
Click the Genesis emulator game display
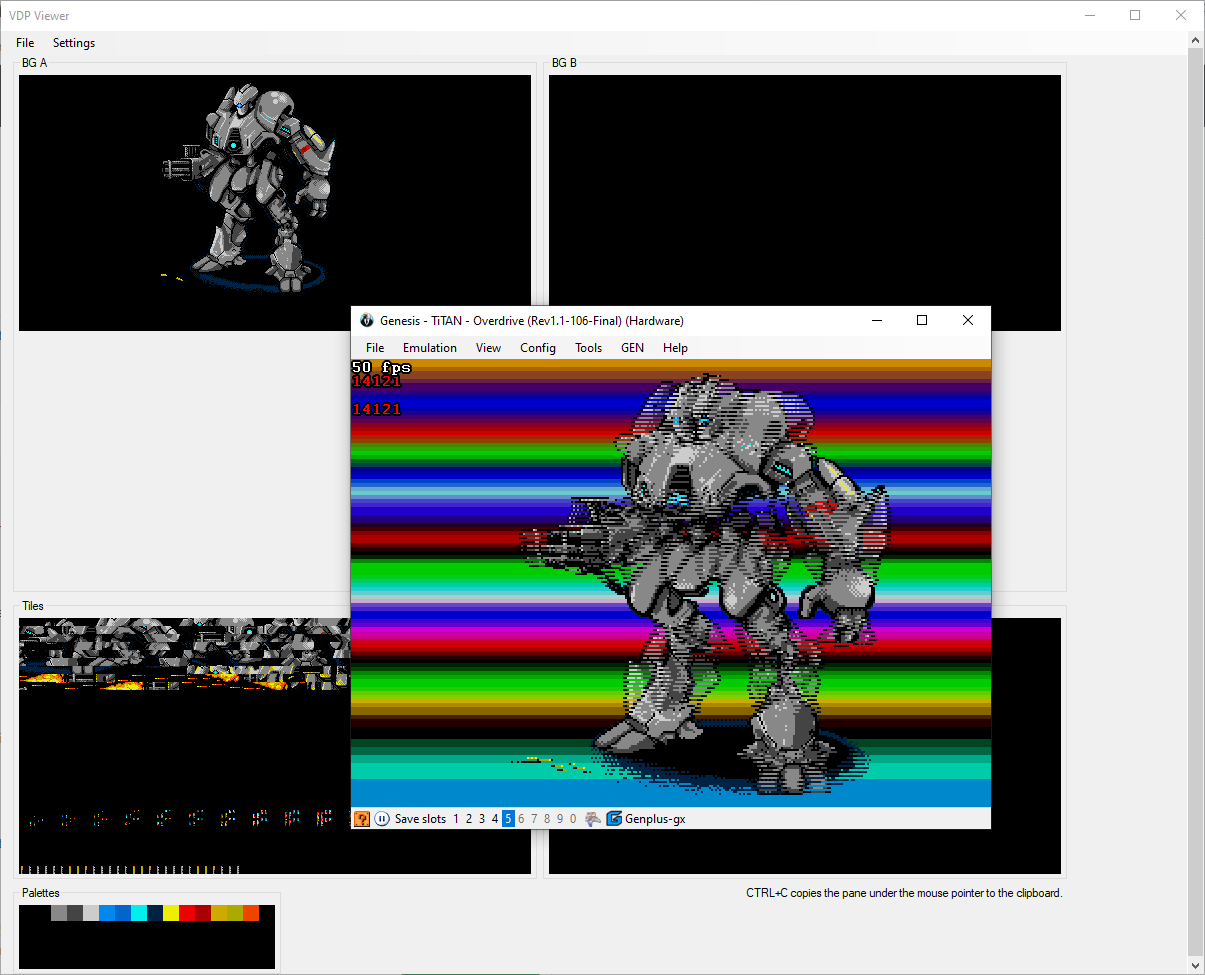pos(671,583)
